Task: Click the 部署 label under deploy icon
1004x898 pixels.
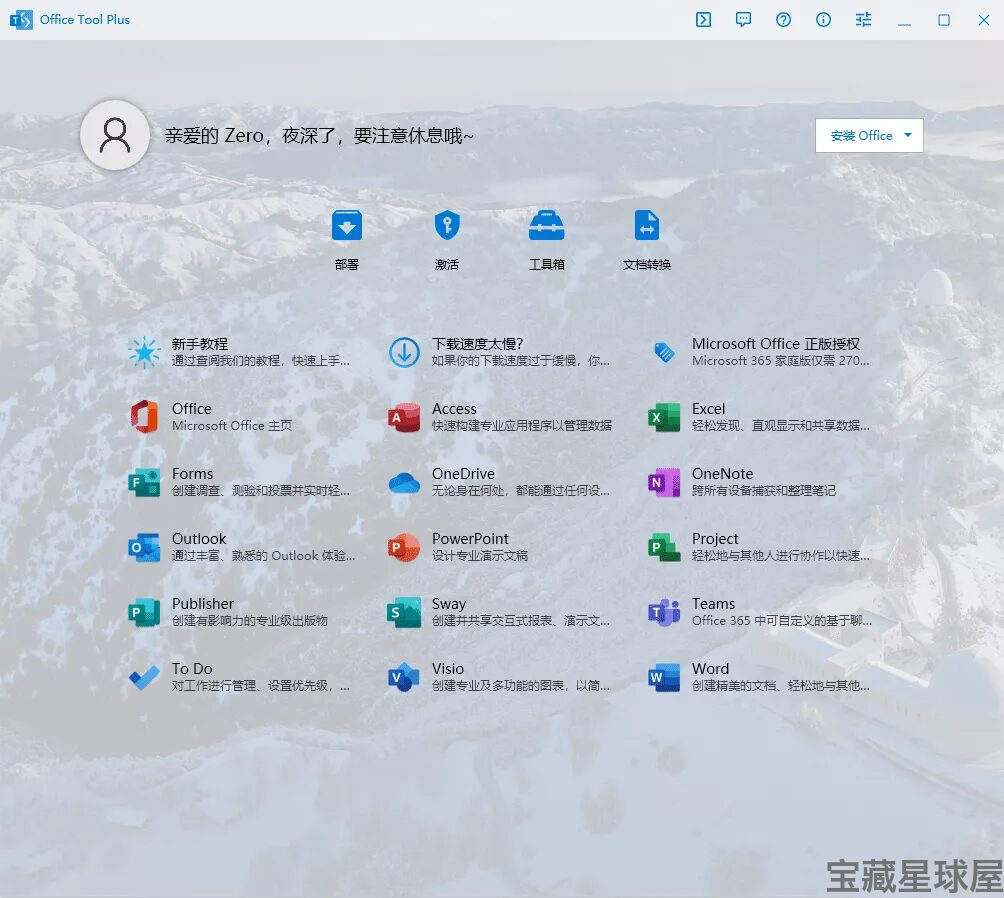Action: click(x=346, y=264)
